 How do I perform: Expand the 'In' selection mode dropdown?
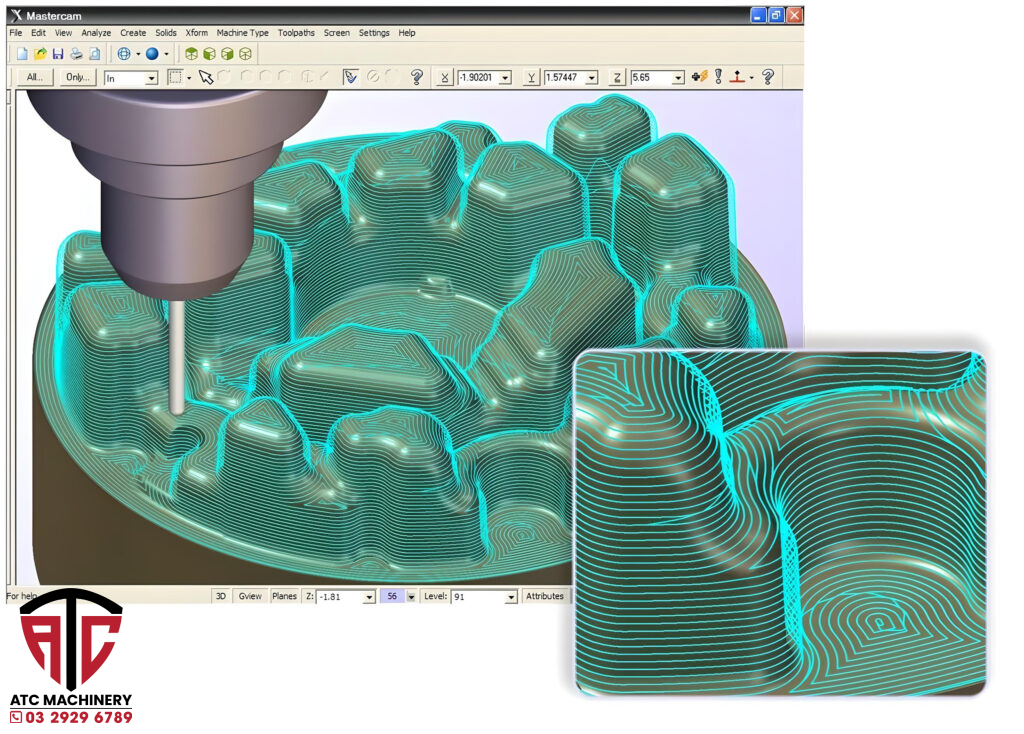pyautogui.click(x=152, y=78)
